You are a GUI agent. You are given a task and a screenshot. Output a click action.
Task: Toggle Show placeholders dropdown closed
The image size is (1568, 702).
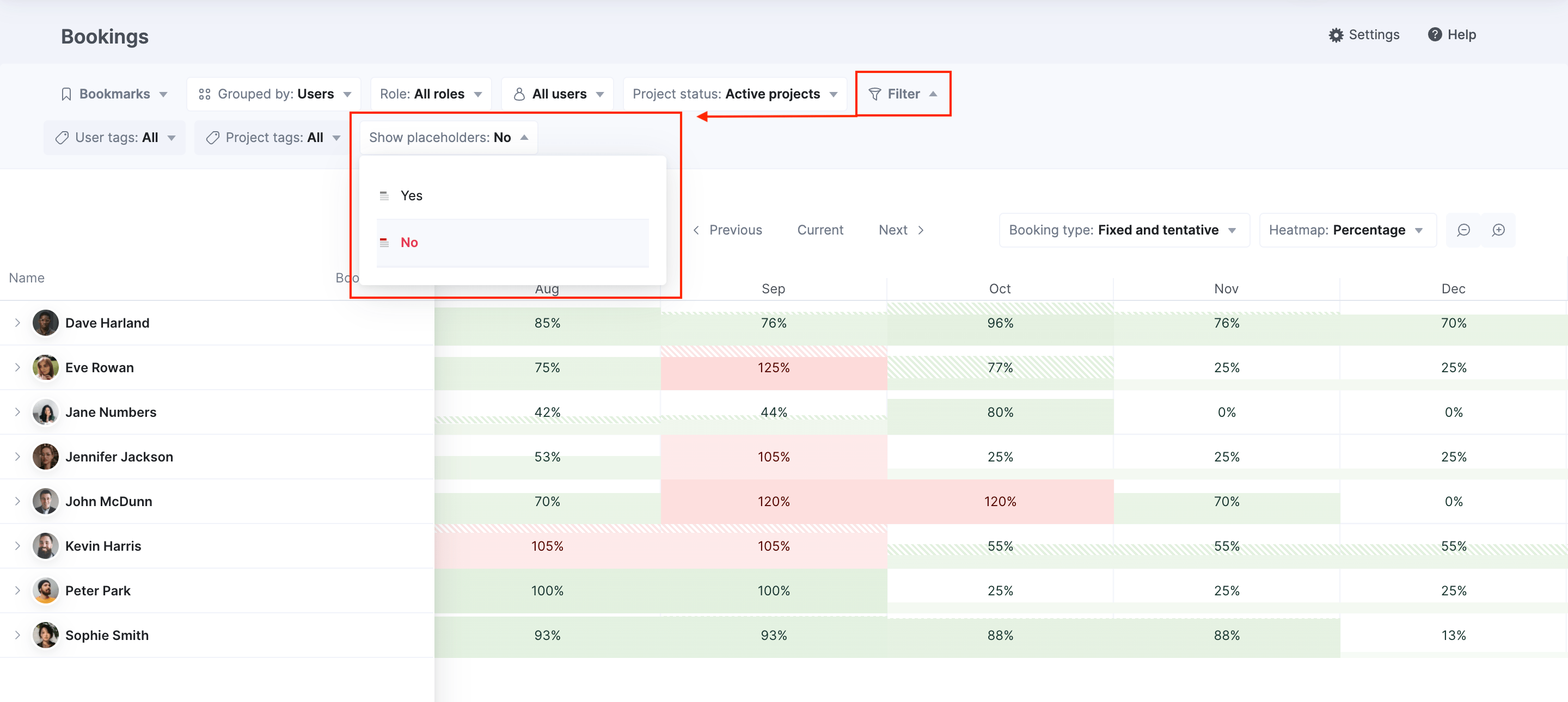(x=448, y=138)
